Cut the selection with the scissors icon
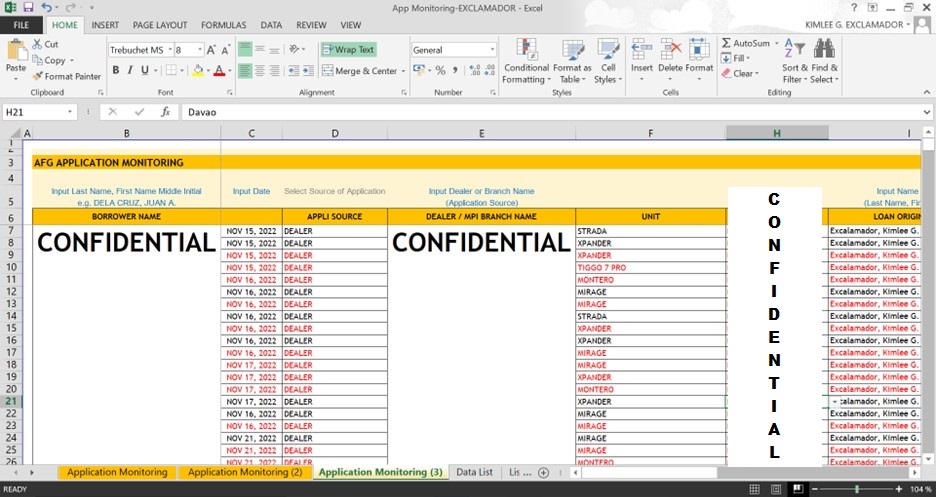 point(38,44)
